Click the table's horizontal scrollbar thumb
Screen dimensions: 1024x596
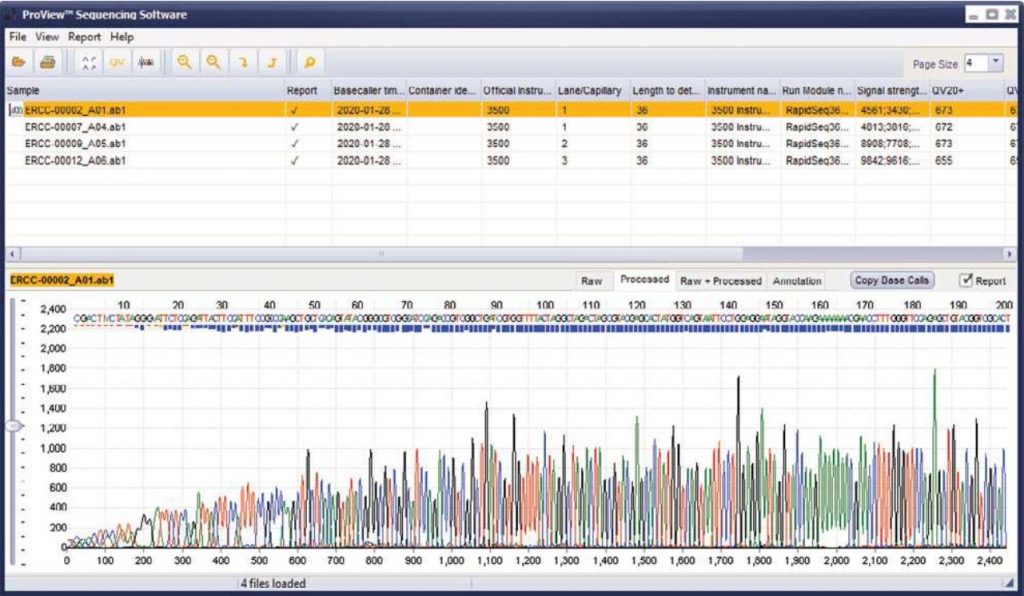tap(381, 253)
